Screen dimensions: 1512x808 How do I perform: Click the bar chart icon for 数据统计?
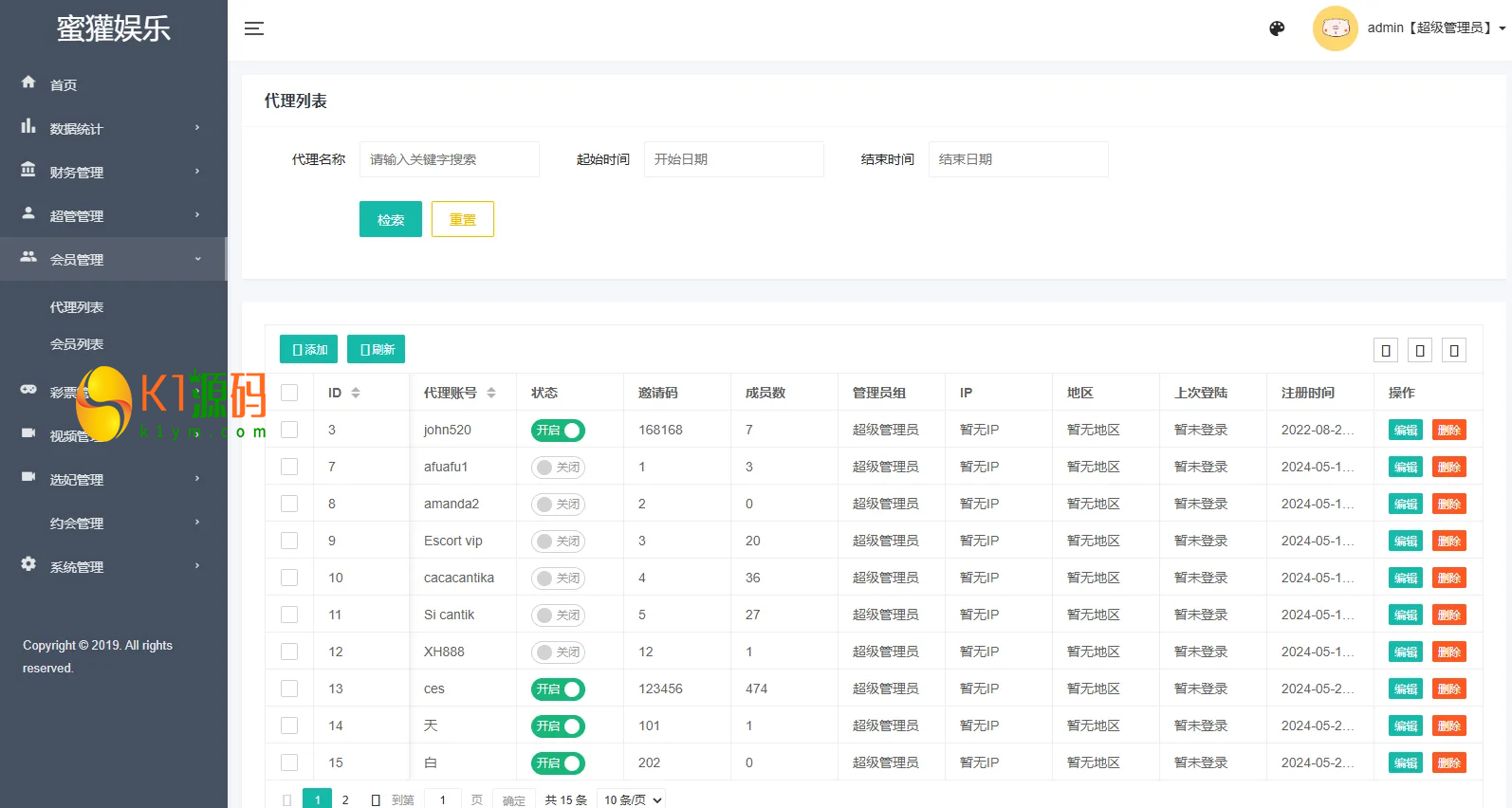(28, 126)
